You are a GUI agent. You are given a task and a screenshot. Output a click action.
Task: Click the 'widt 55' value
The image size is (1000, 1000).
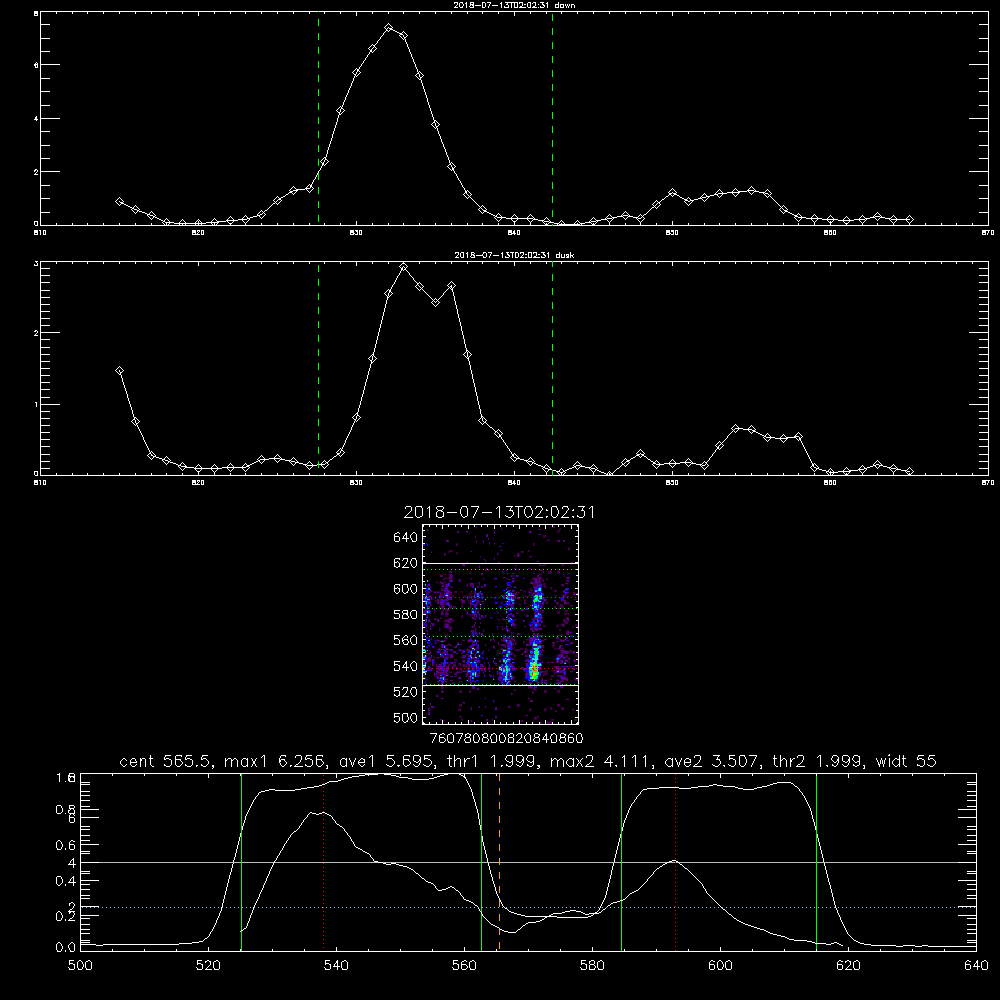906,761
